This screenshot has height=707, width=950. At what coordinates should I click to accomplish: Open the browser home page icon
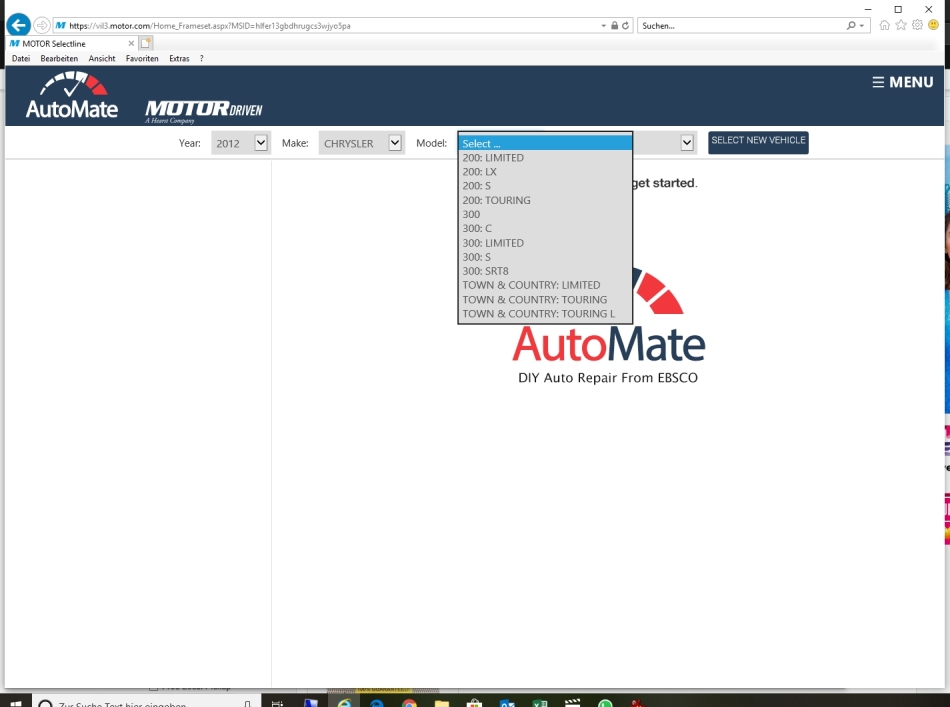point(884,25)
